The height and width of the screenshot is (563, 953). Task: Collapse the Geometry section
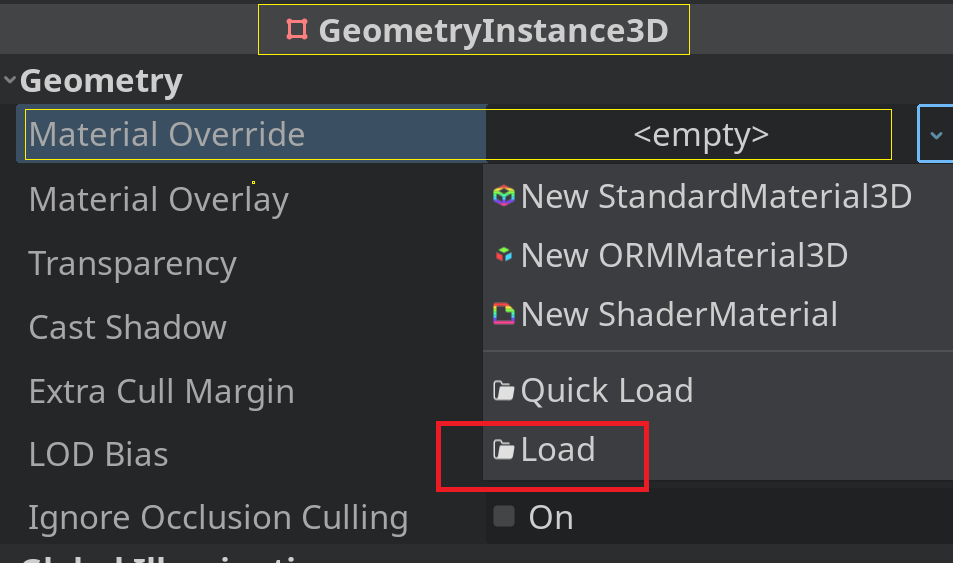pos(10,80)
